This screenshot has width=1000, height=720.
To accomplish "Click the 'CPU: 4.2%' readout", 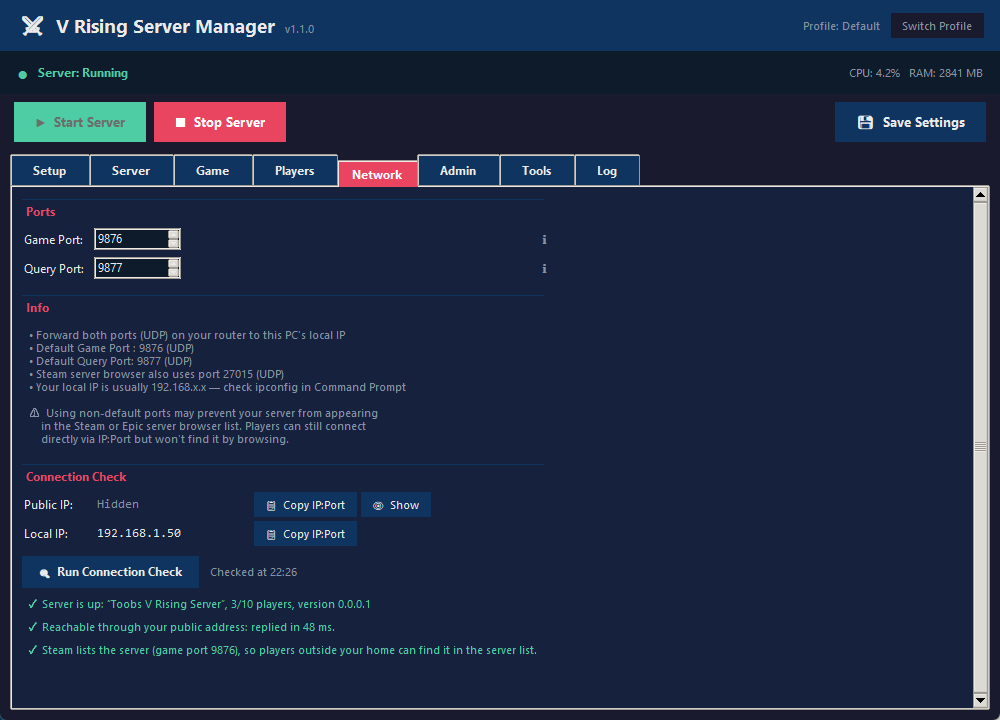I will pyautogui.click(x=874, y=73).
